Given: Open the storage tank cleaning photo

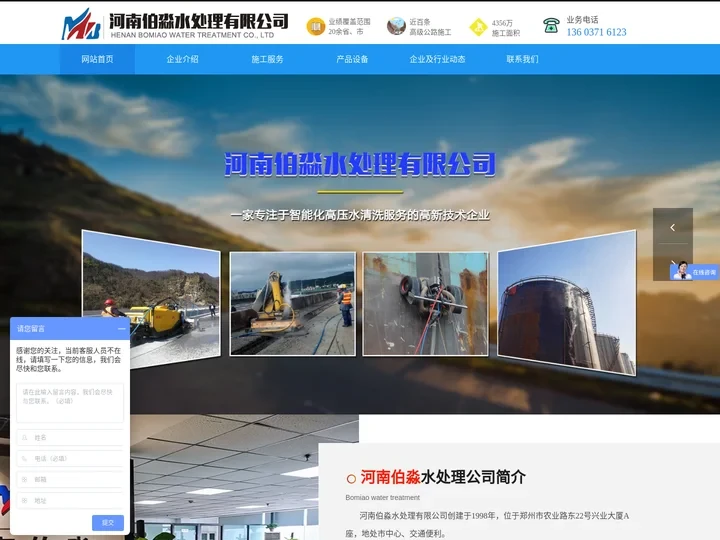Looking at the screenshot, I should point(567,303).
